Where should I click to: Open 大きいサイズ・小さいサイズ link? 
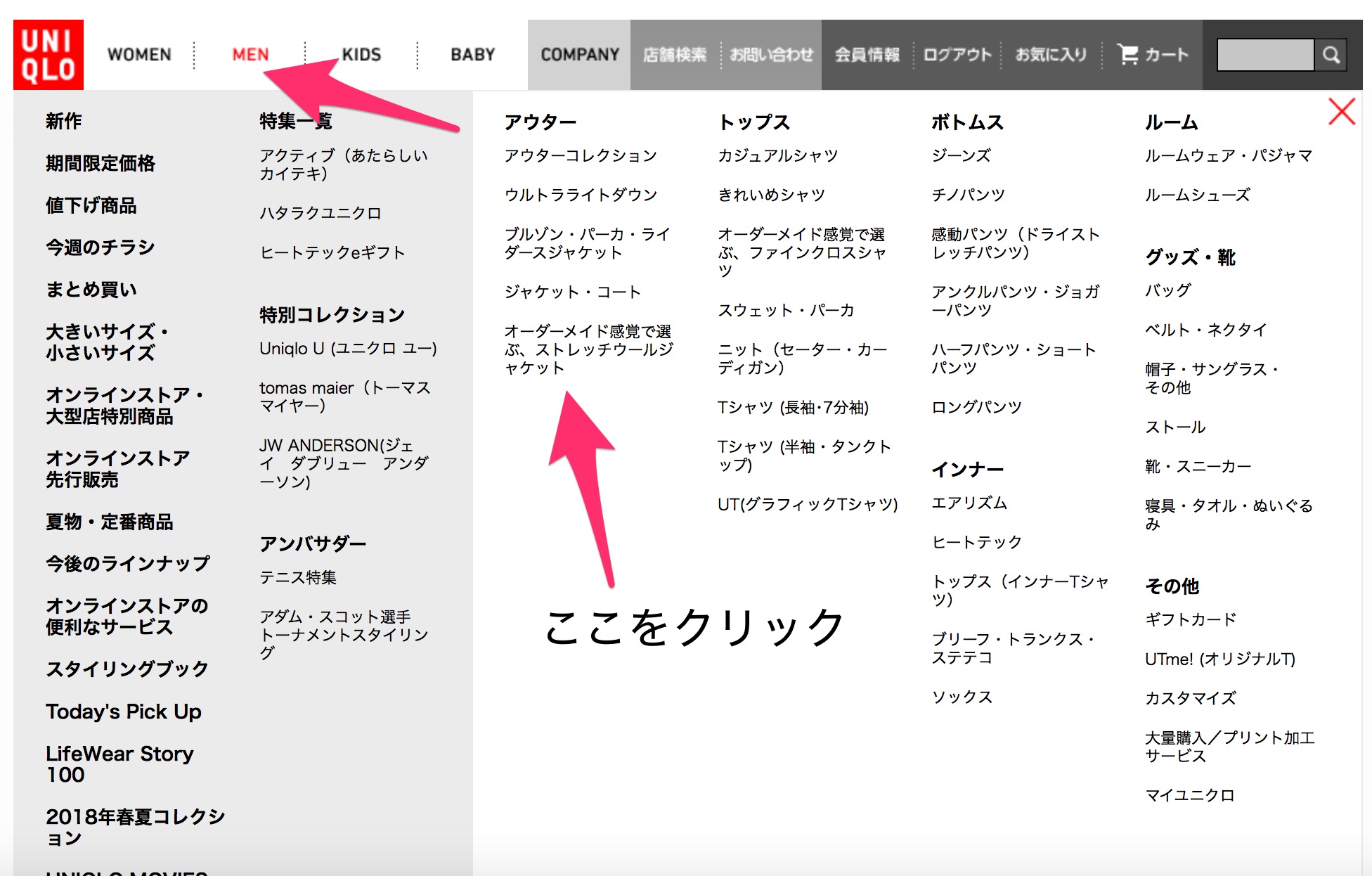(x=108, y=342)
